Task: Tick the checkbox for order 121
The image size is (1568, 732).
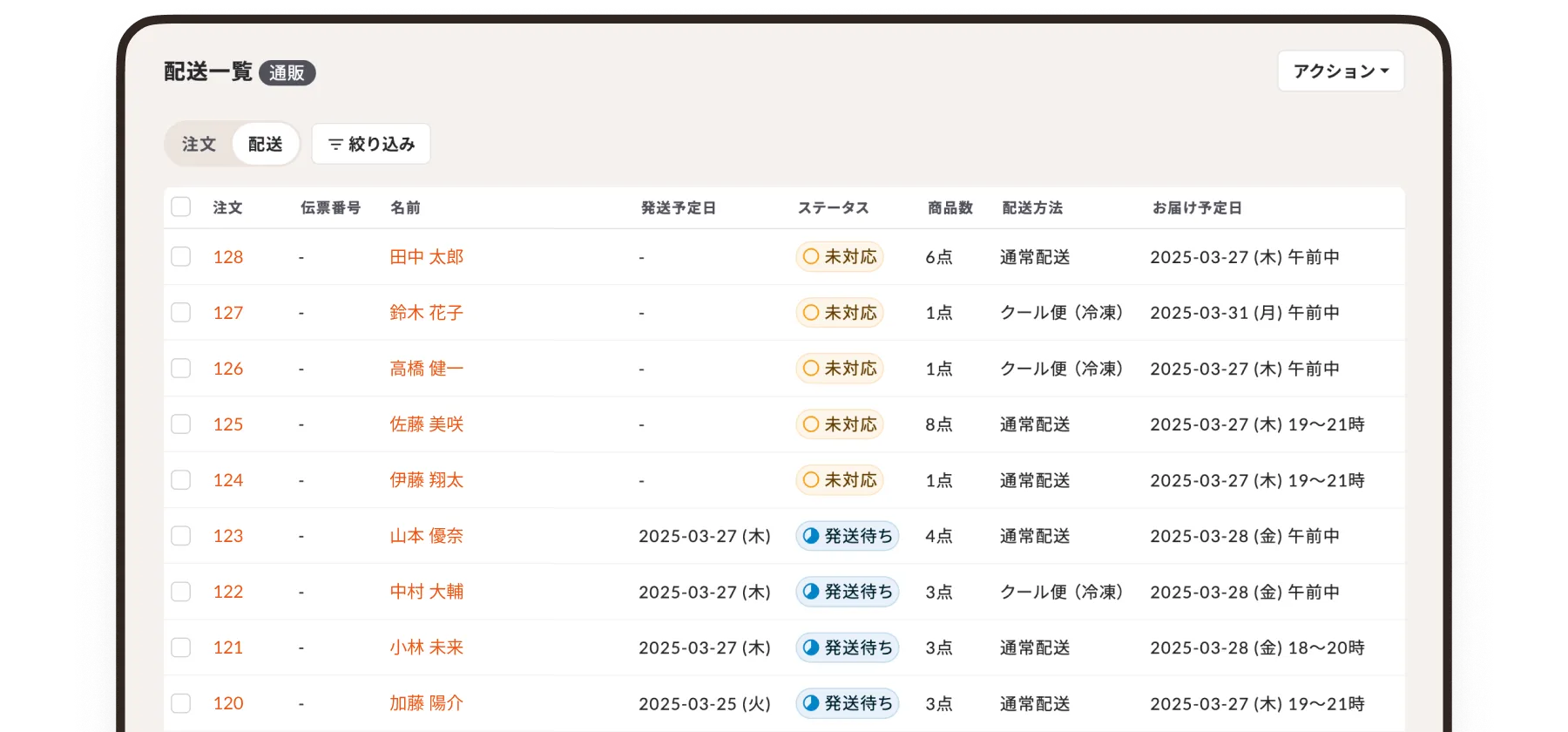Action: (x=181, y=647)
